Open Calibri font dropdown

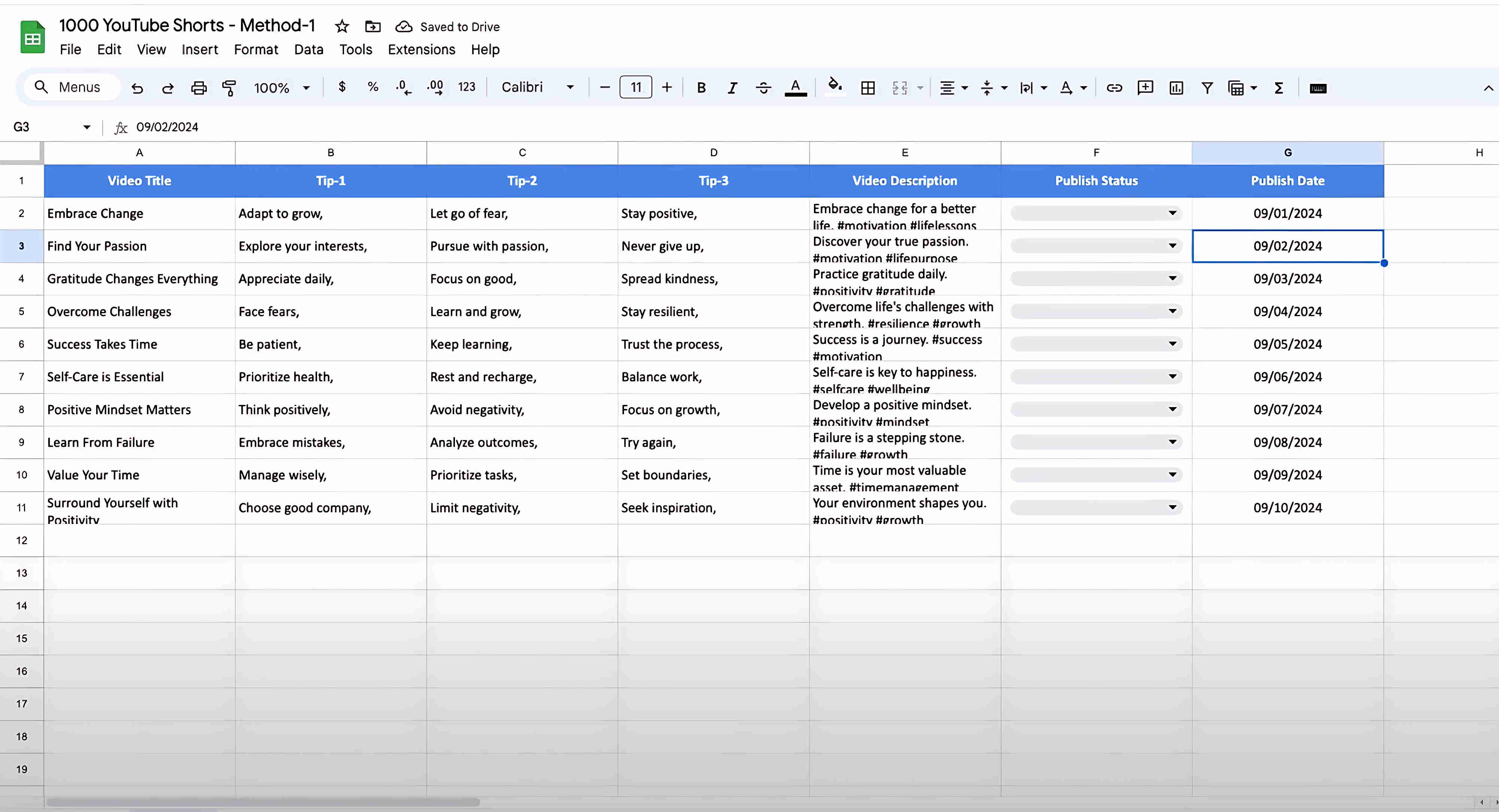(x=538, y=87)
